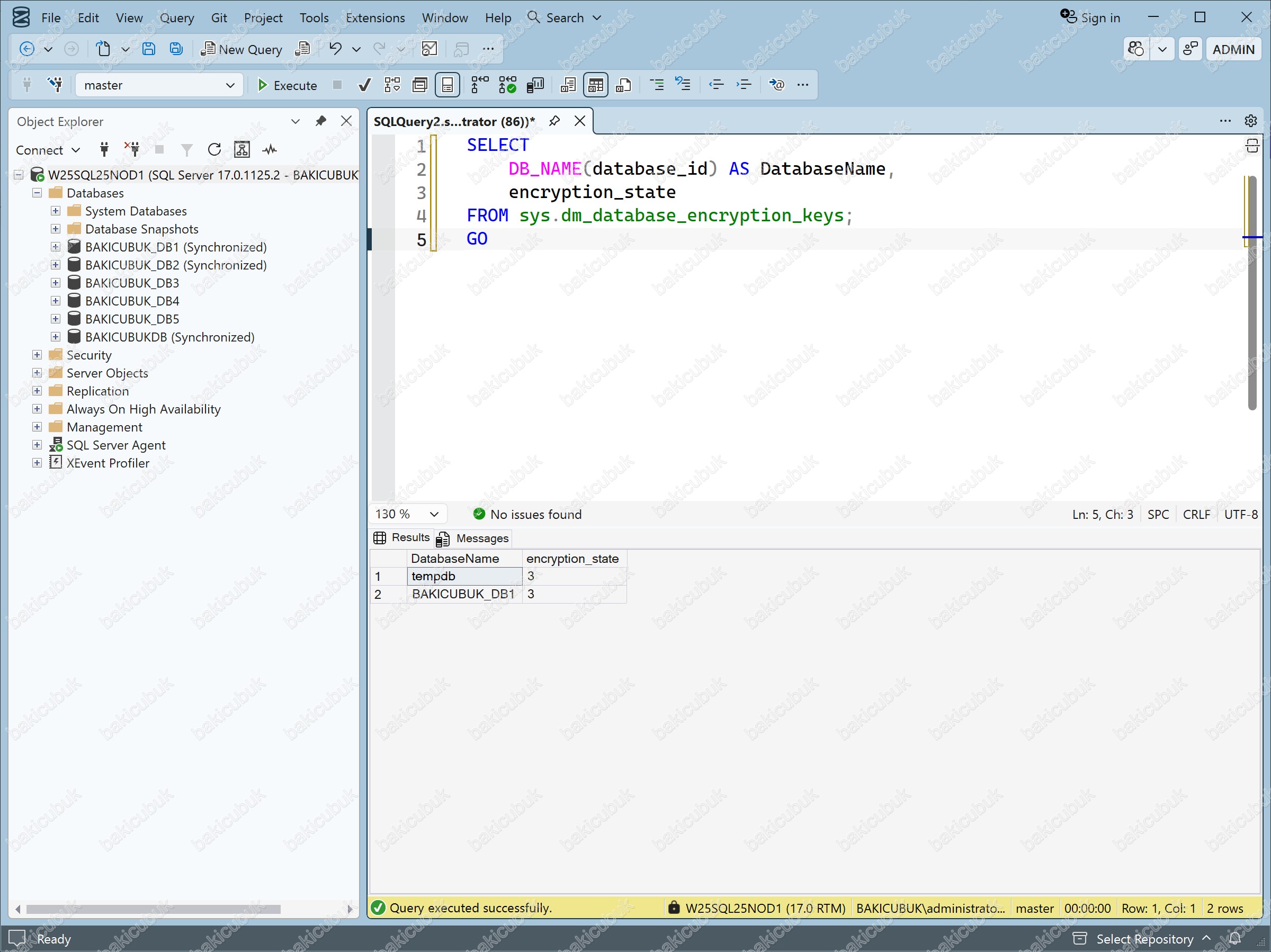Viewport: 1271px width, 952px height.
Task: Click Object Explorer activity monitor icon
Action: pyautogui.click(x=270, y=150)
